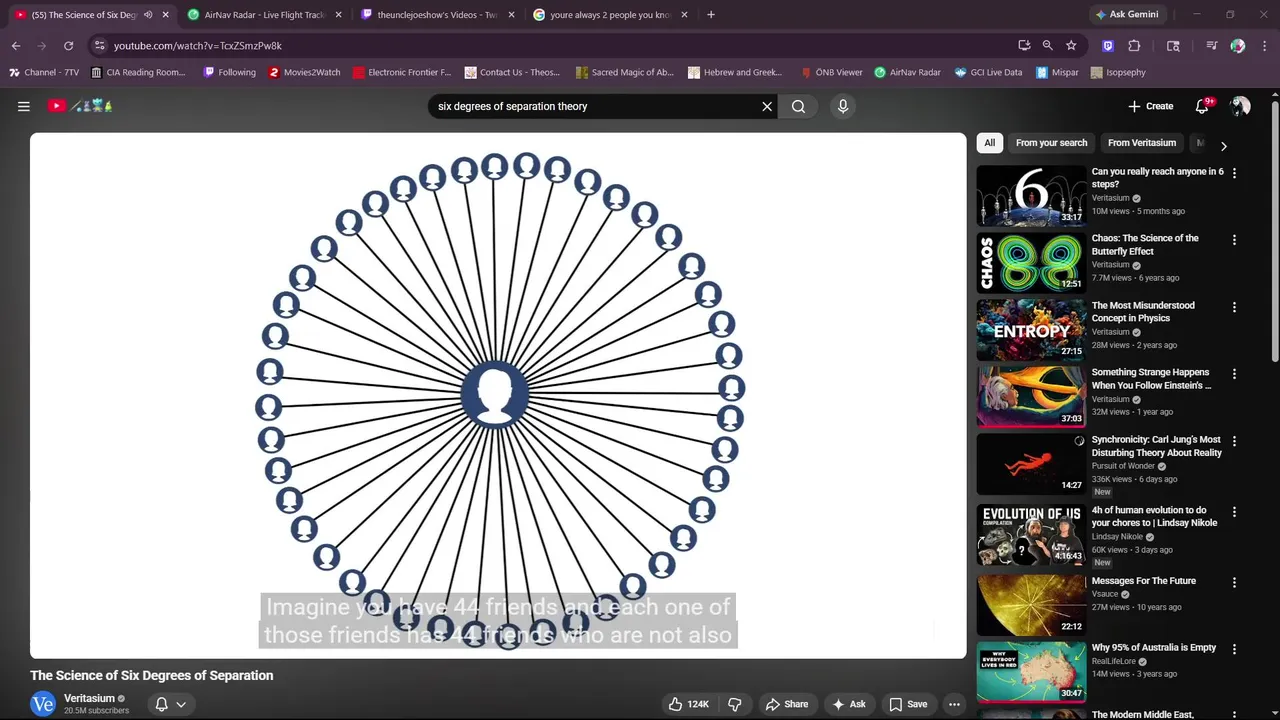Open the YouTube guide hamburger menu
This screenshot has height=720, width=1280.
click(24, 106)
